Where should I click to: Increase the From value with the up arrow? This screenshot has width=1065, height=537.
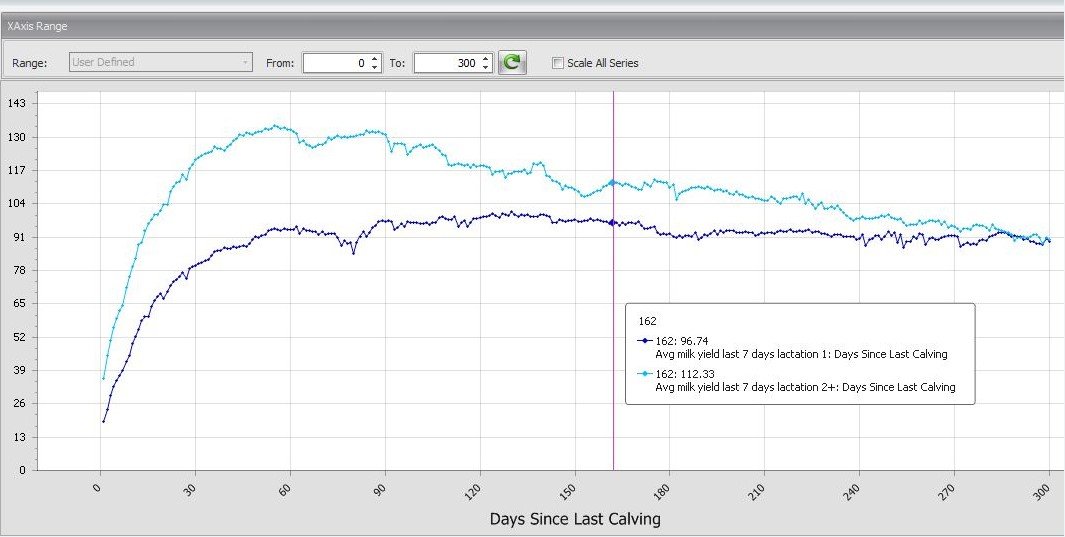pos(374,58)
